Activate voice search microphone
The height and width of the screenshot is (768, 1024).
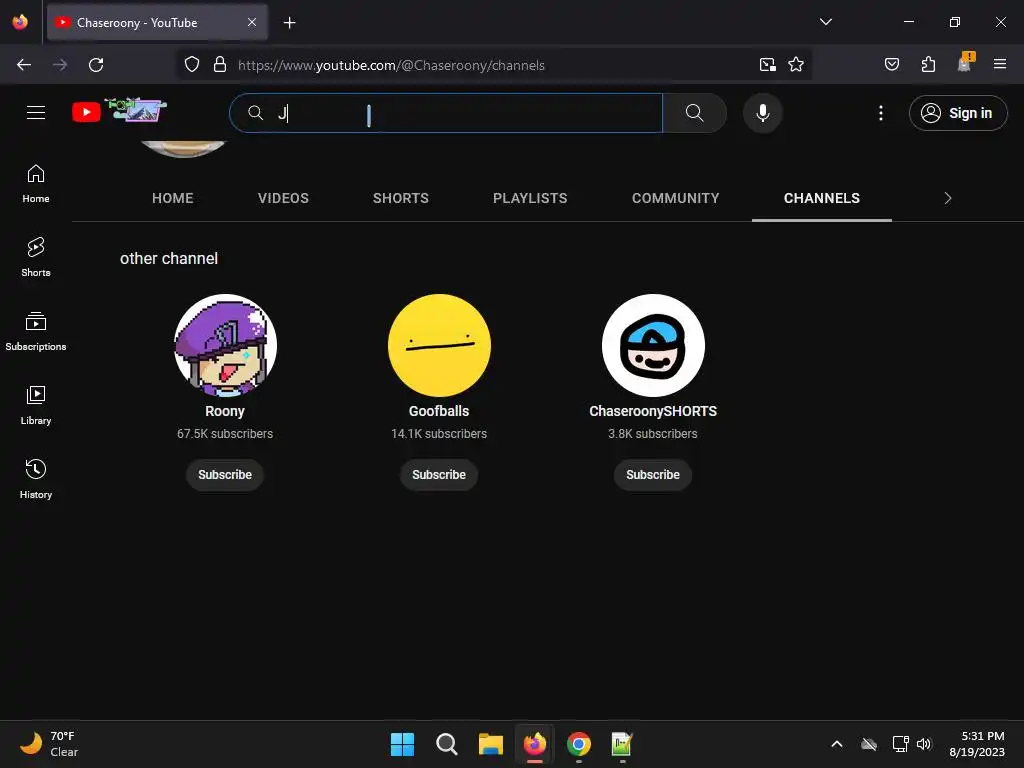point(762,113)
